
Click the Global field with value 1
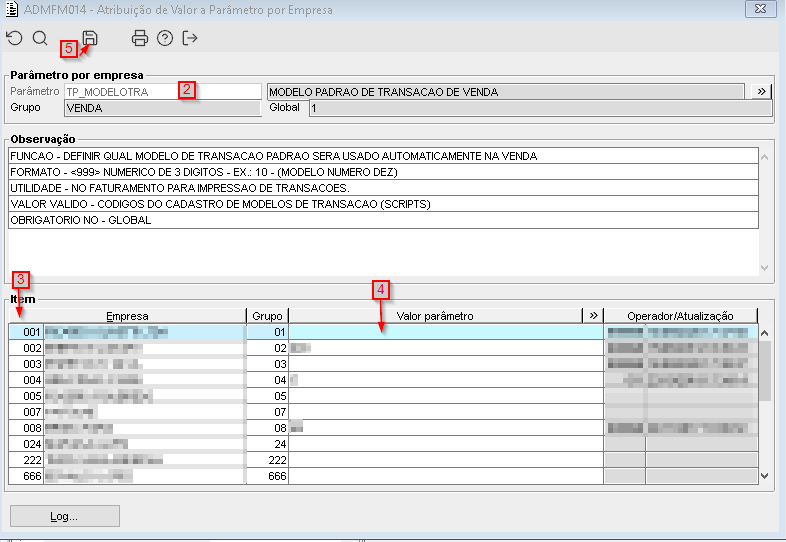(540, 108)
